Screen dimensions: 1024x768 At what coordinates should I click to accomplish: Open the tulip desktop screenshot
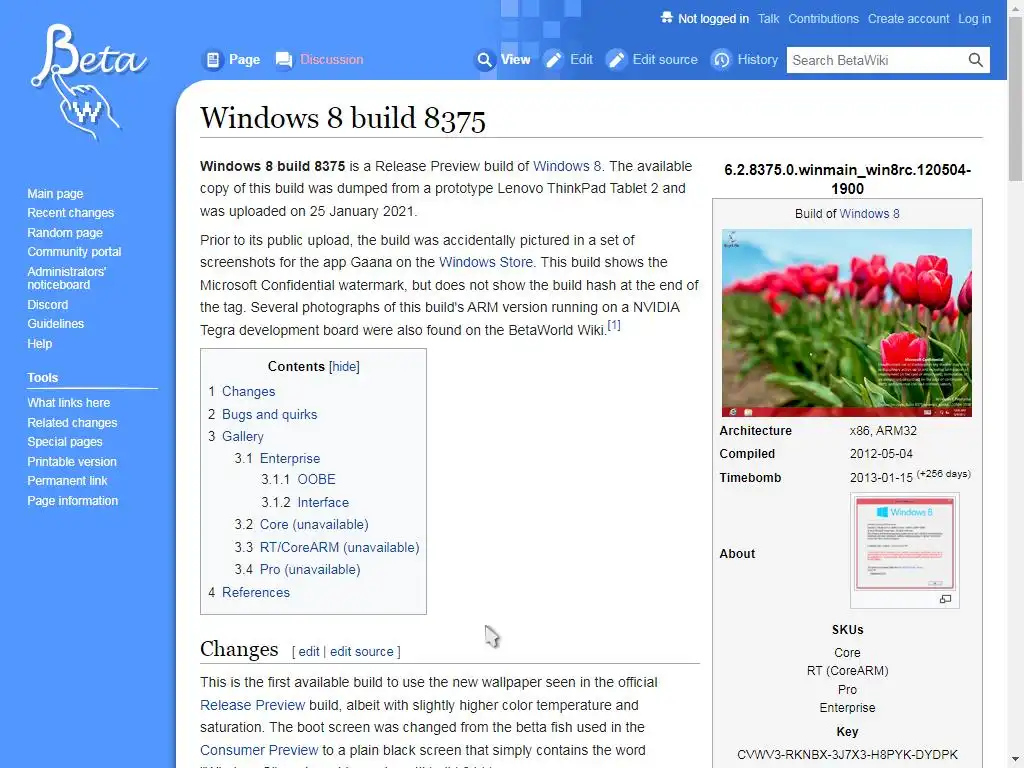(x=846, y=323)
